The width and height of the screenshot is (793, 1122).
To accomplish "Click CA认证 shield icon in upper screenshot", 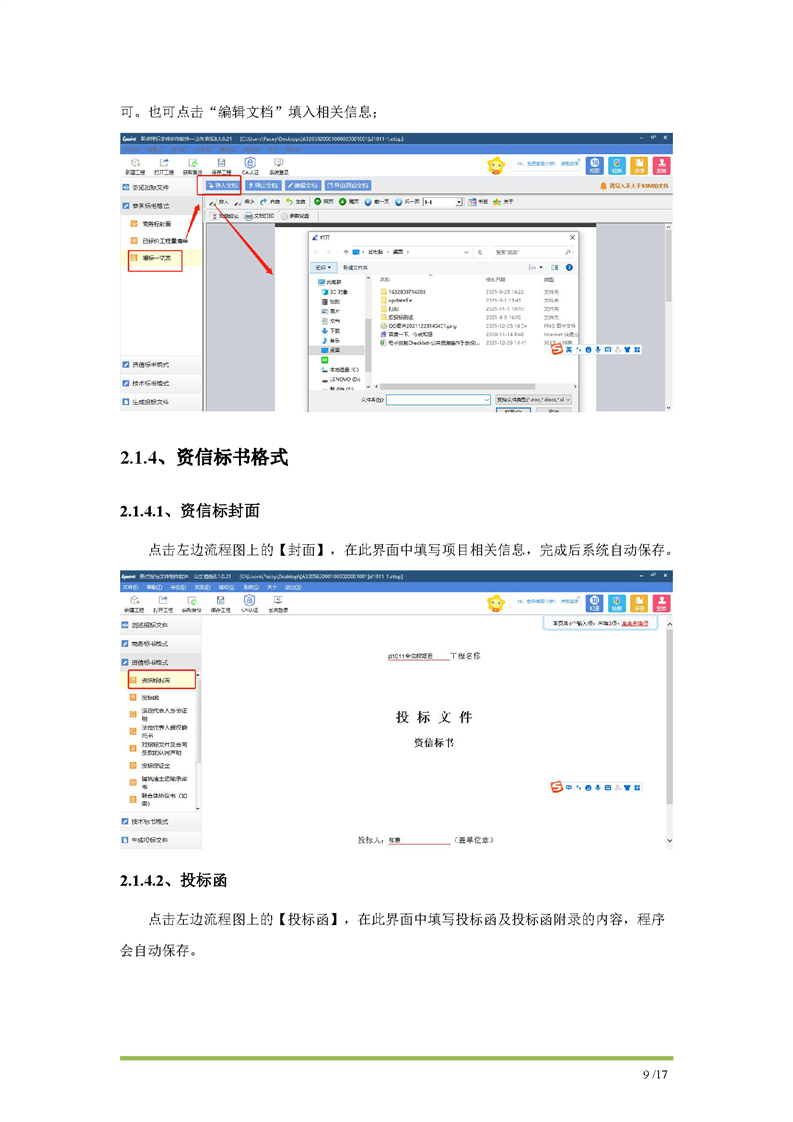I will tap(249, 162).
